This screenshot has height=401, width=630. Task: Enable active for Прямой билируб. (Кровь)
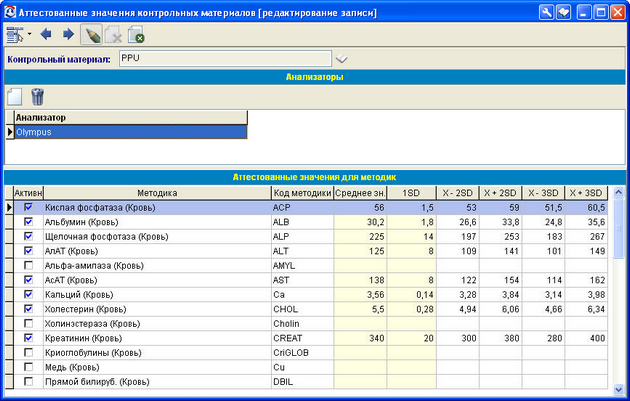point(28,381)
